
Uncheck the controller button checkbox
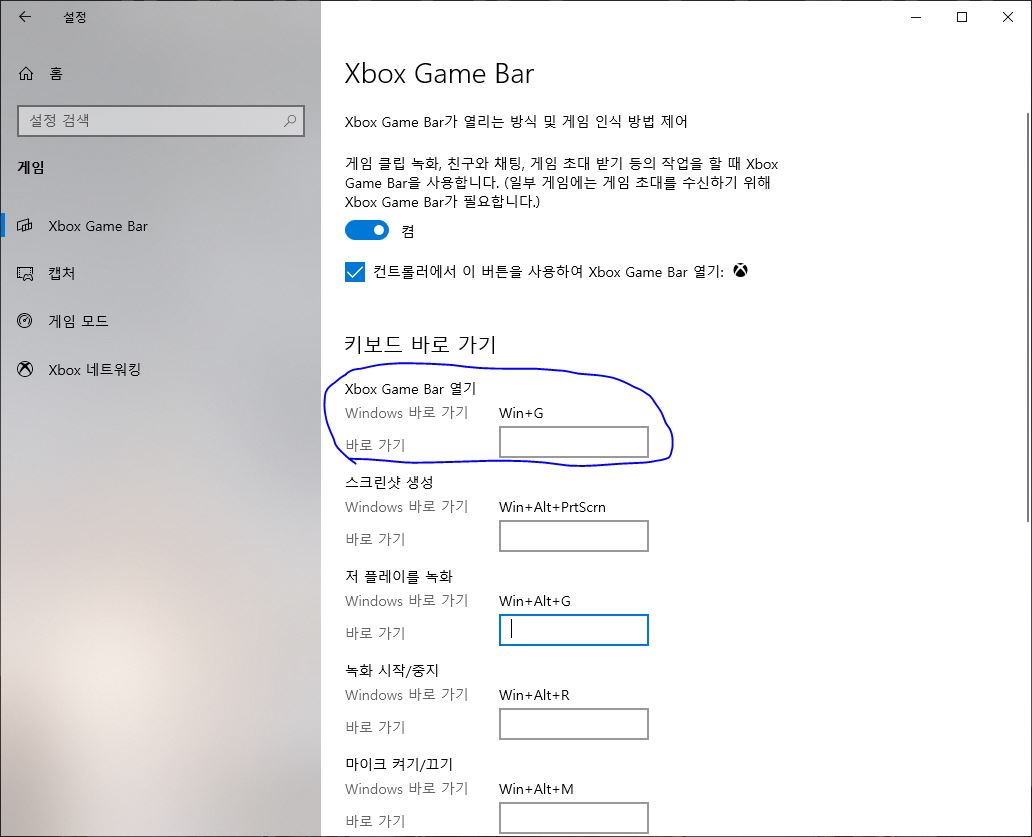pos(355,272)
